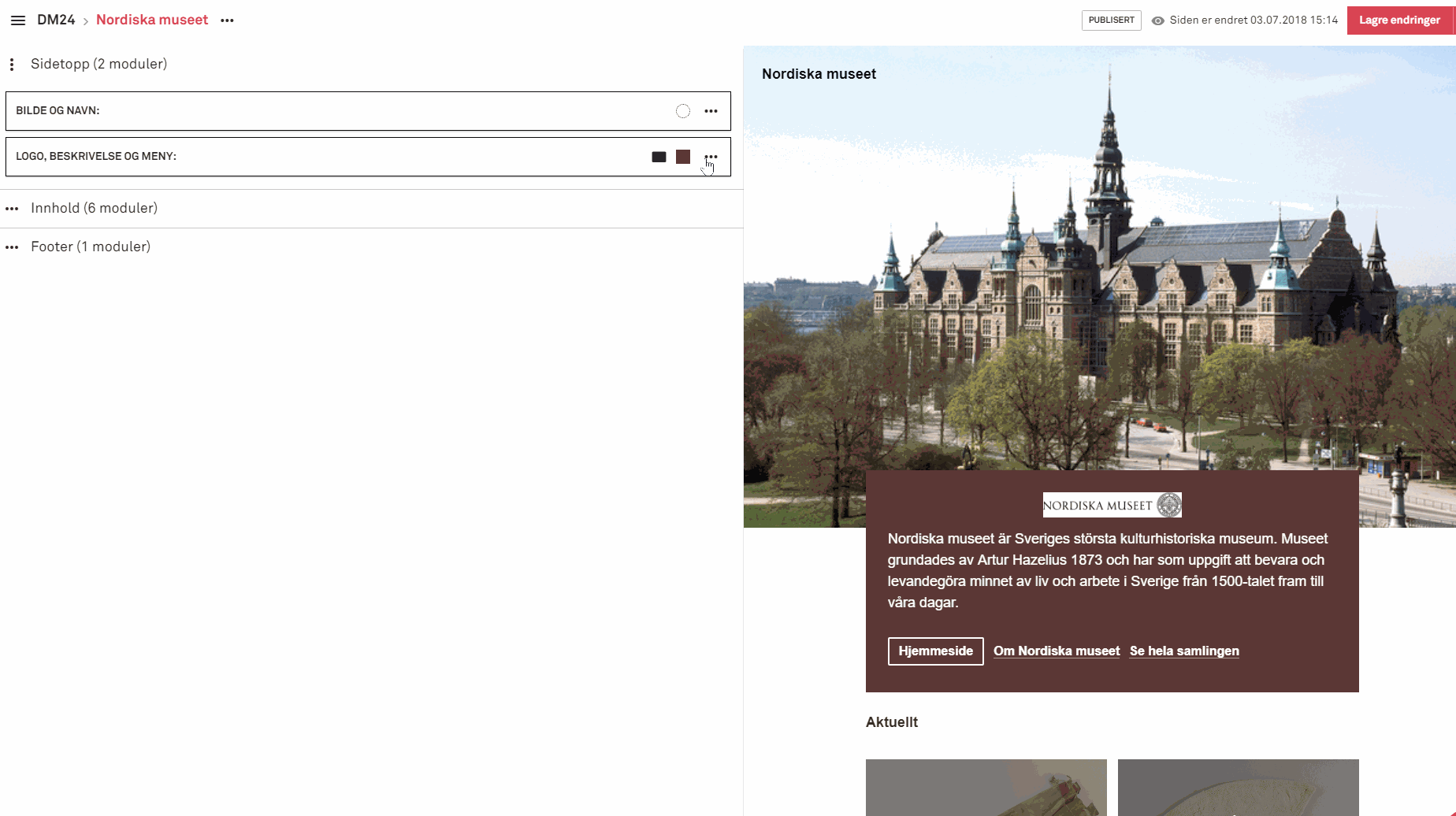
Task: Open Se hela samlingen link
Action: click(1184, 651)
